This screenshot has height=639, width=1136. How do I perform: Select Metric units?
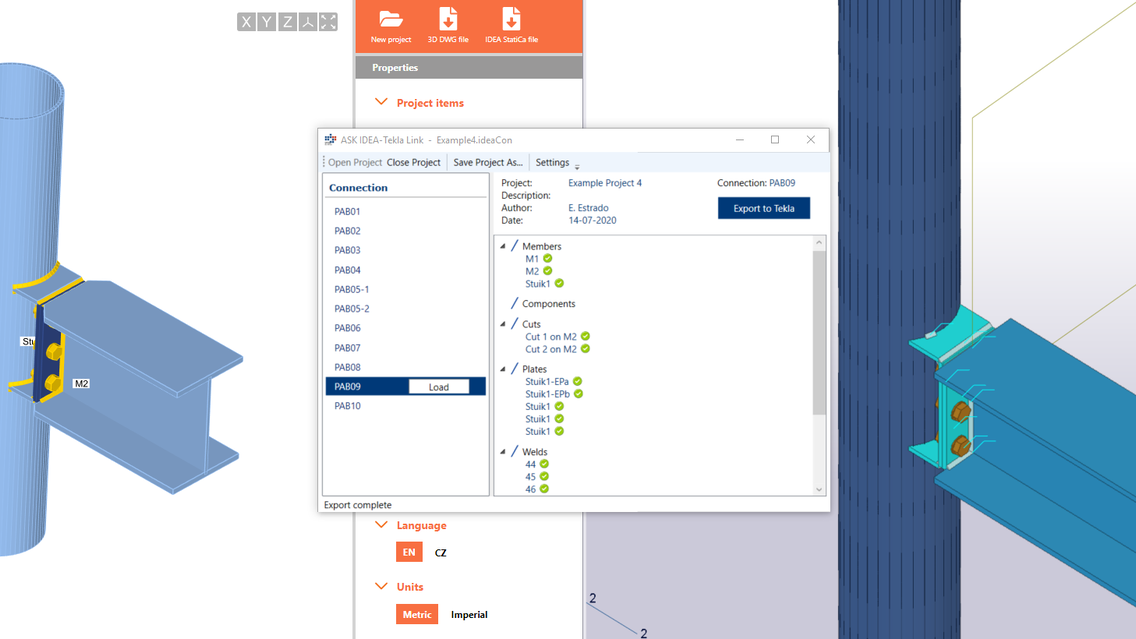coord(417,614)
